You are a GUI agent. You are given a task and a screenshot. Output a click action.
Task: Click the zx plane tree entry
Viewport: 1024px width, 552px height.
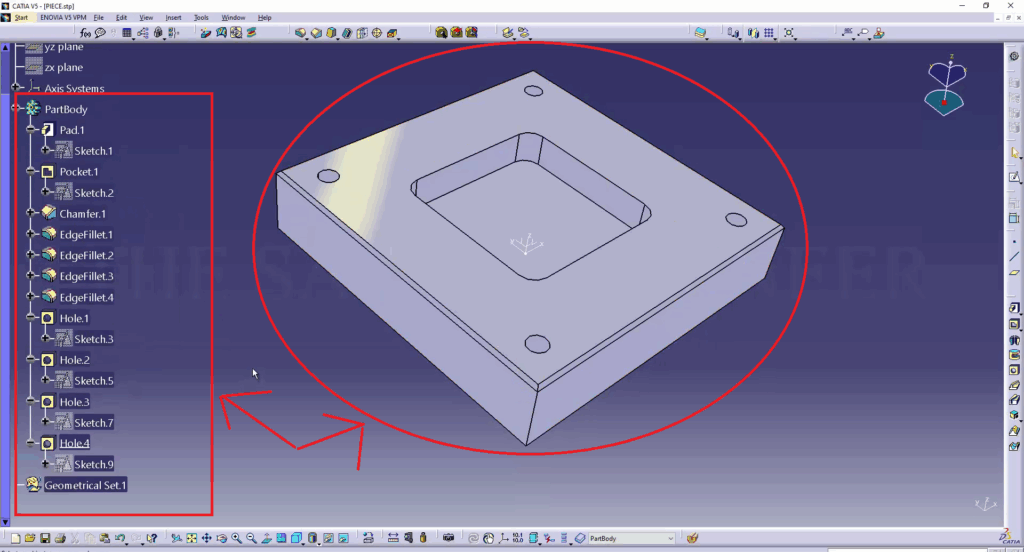[x=64, y=67]
